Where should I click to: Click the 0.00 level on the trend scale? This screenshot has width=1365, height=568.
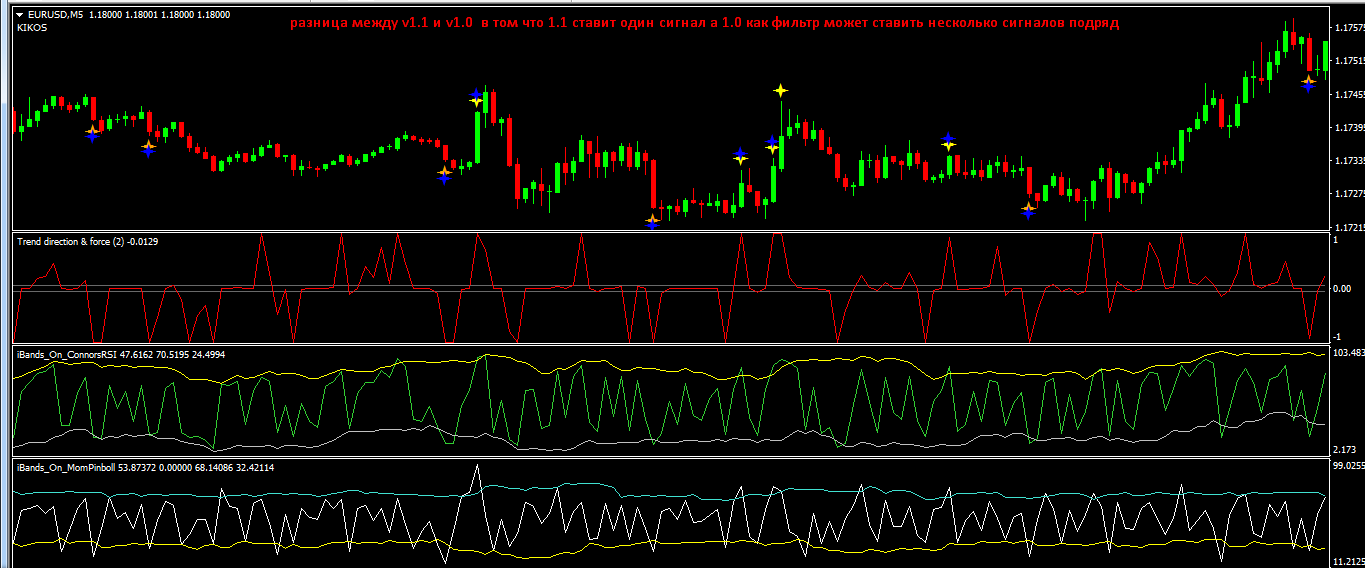pos(1345,289)
